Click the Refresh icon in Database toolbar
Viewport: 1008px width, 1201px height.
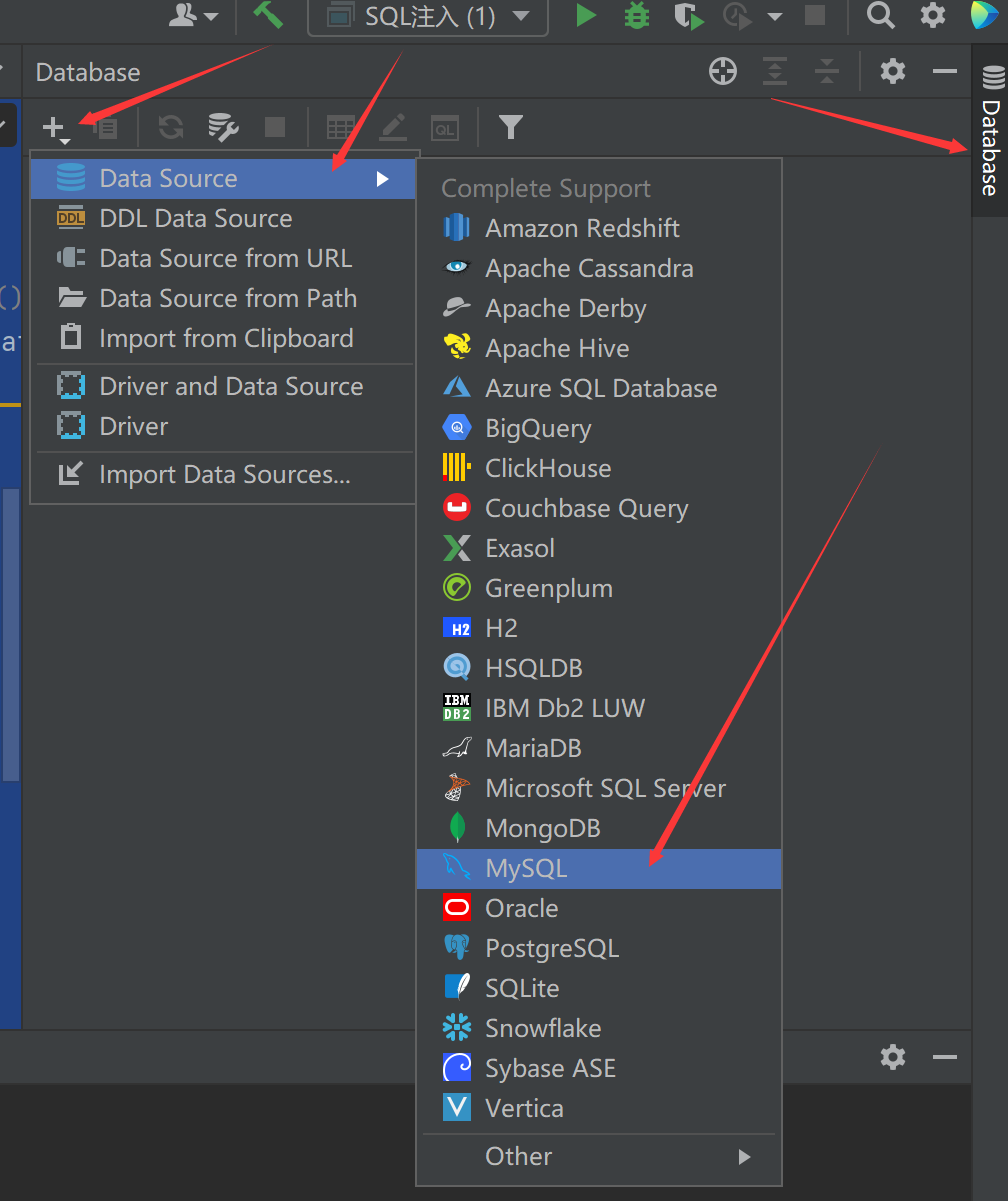pyautogui.click(x=171, y=127)
